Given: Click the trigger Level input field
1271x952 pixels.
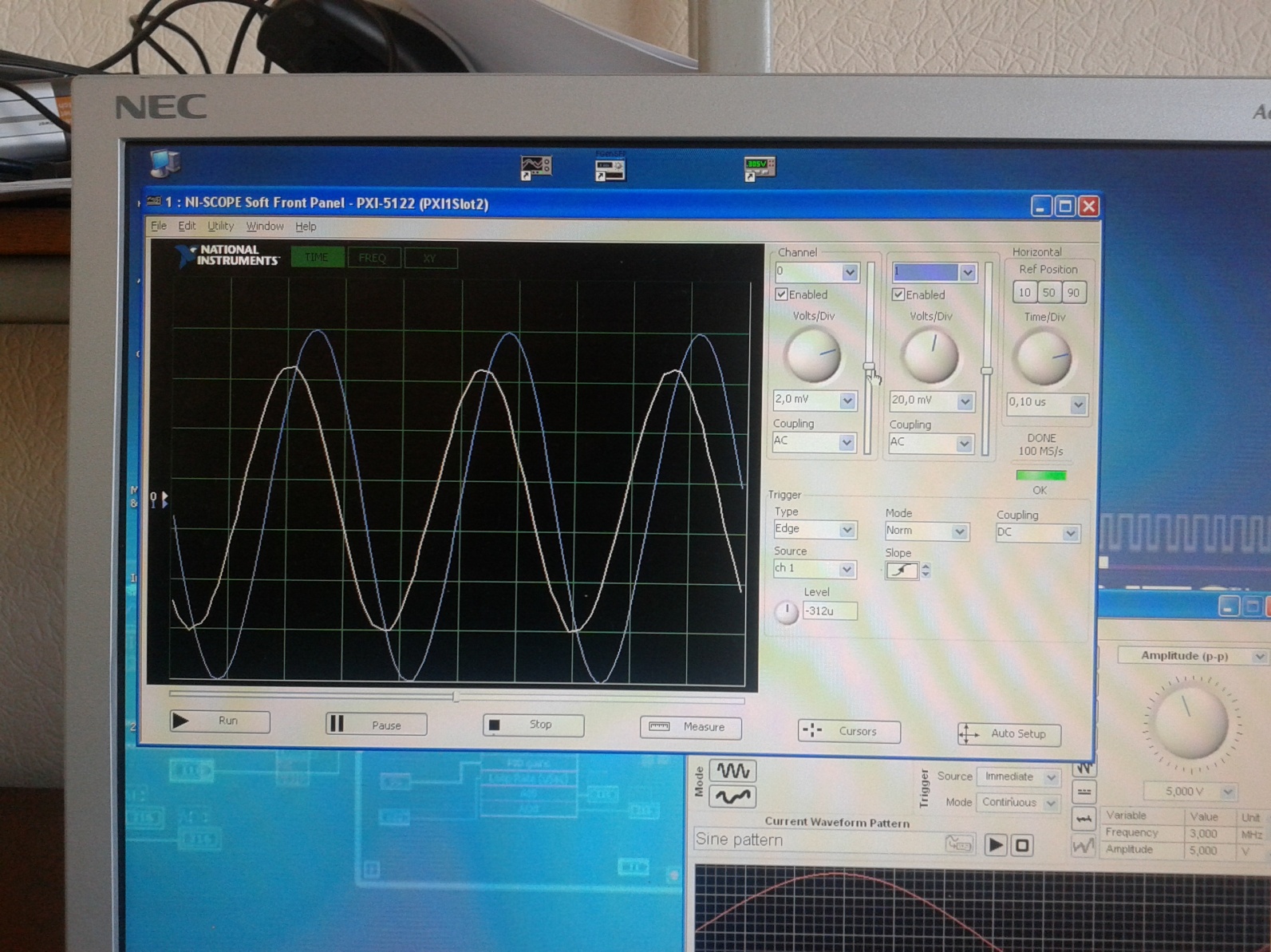Looking at the screenshot, I should click(x=830, y=611).
